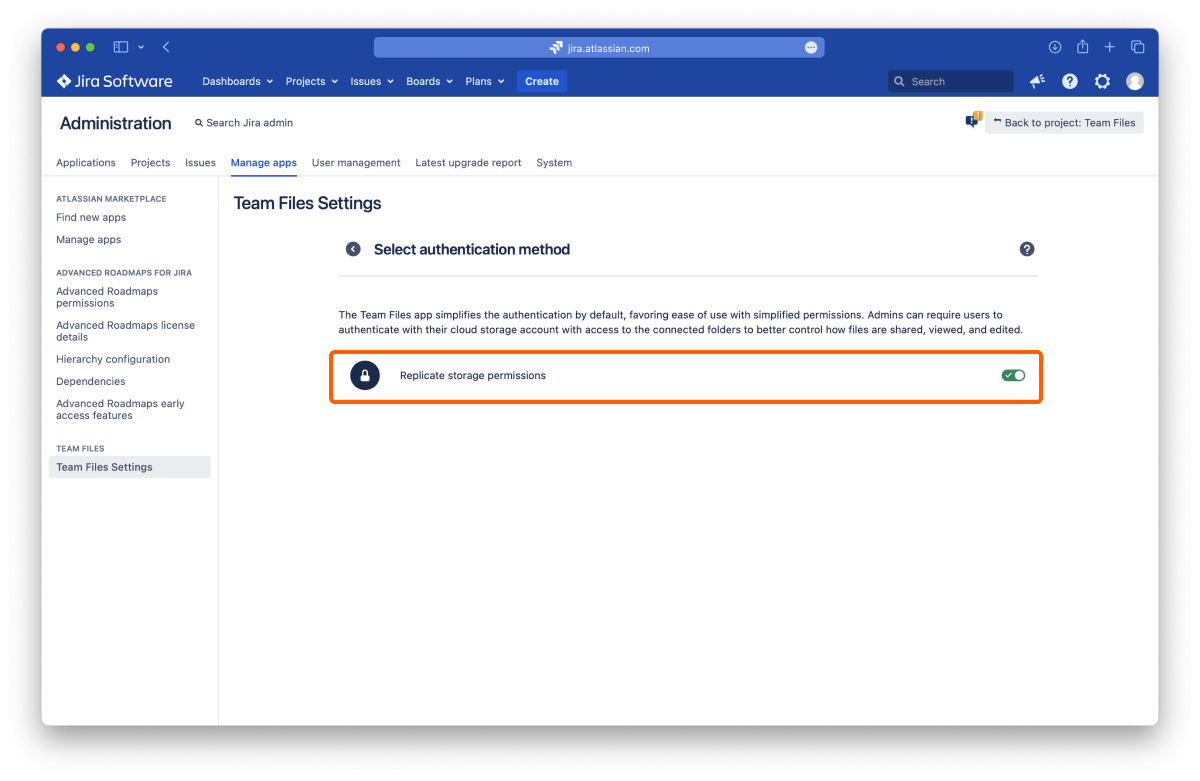This screenshot has height=781, width=1200.
Task: Select the Manage apps tab
Action: click(264, 162)
